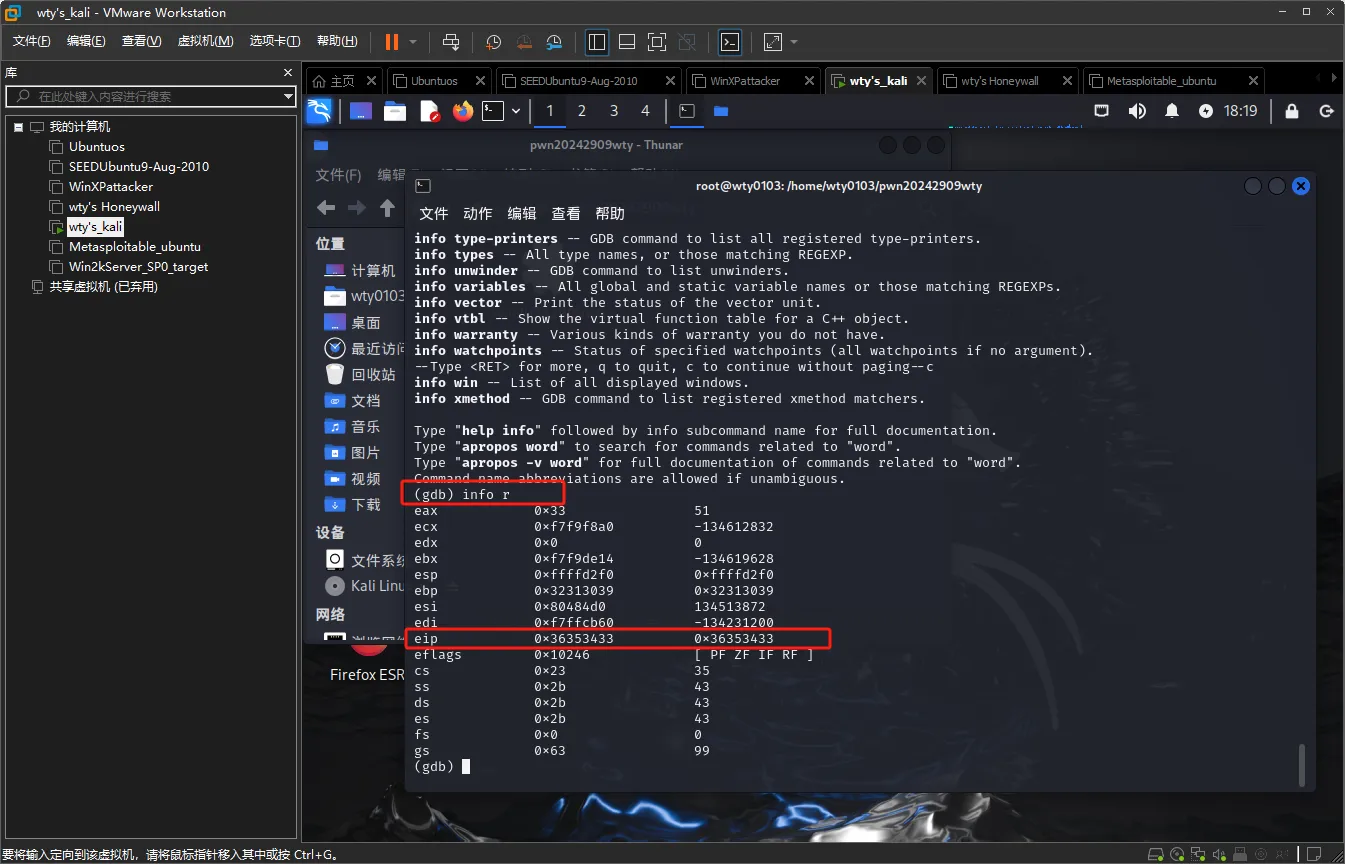The image size is (1345, 864).
Task: Select WinXPattacker in the library tree
Action: click(110, 187)
